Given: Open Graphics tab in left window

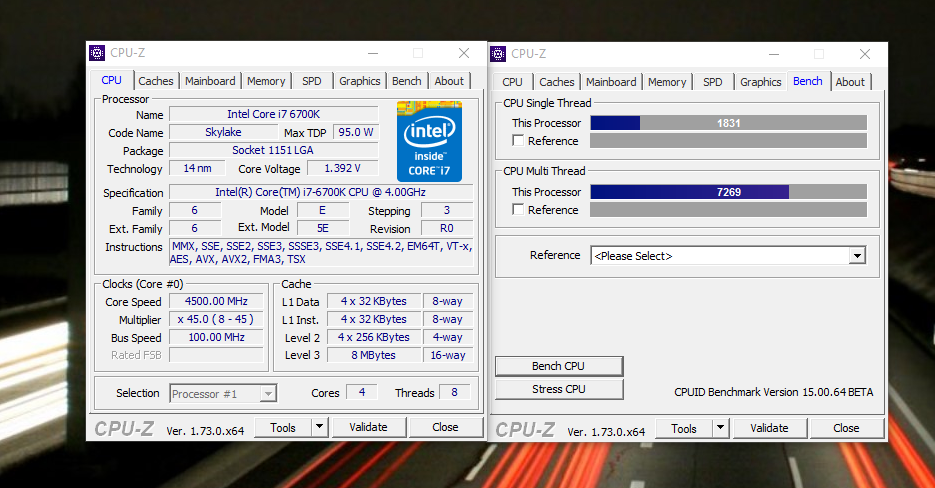Looking at the screenshot, I should pos(360,81).
